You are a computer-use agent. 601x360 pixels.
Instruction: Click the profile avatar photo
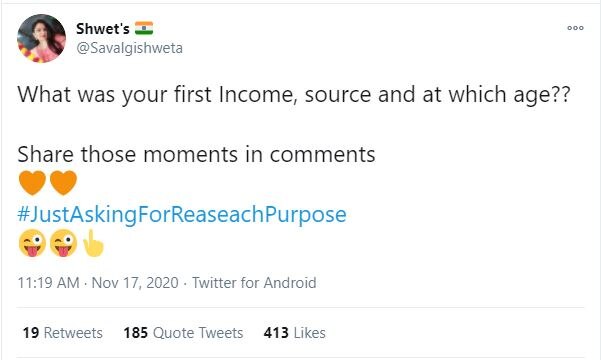[x=41, y=38]
